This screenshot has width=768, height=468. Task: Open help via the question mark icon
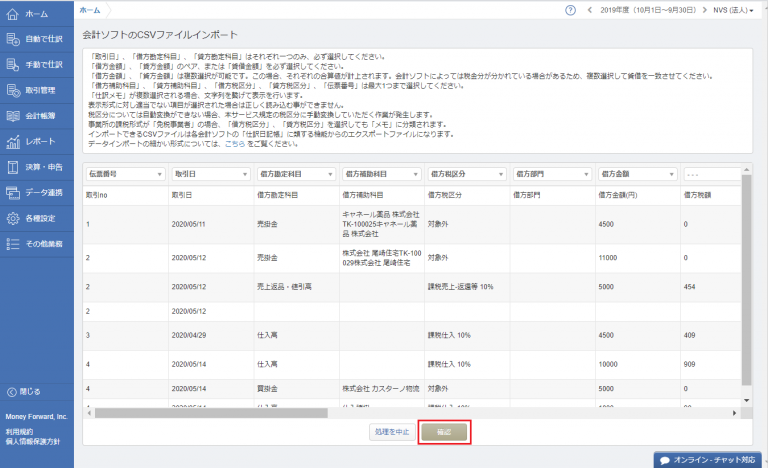(570, 10)
